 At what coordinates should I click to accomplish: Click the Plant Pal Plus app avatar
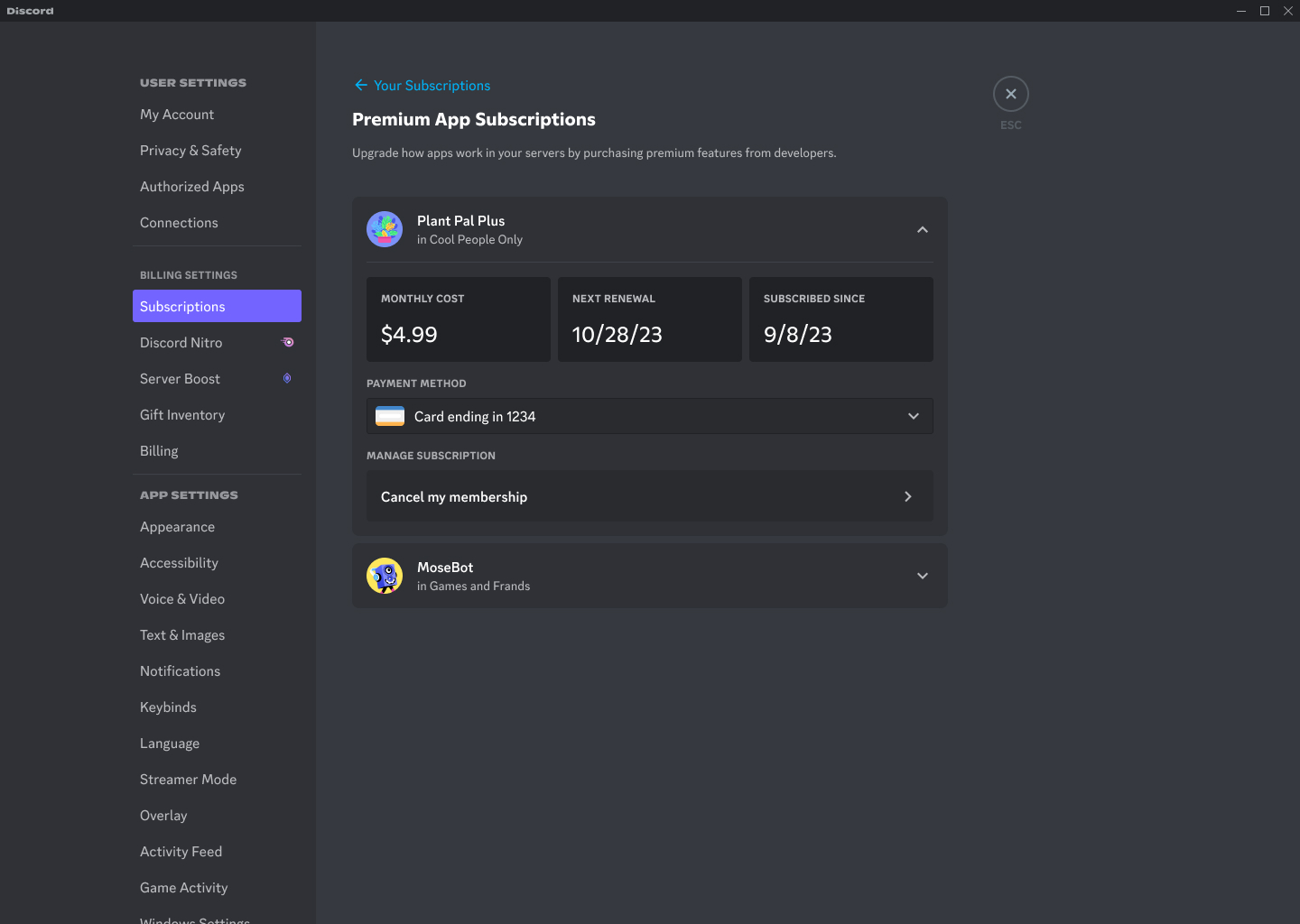point(385,229)
